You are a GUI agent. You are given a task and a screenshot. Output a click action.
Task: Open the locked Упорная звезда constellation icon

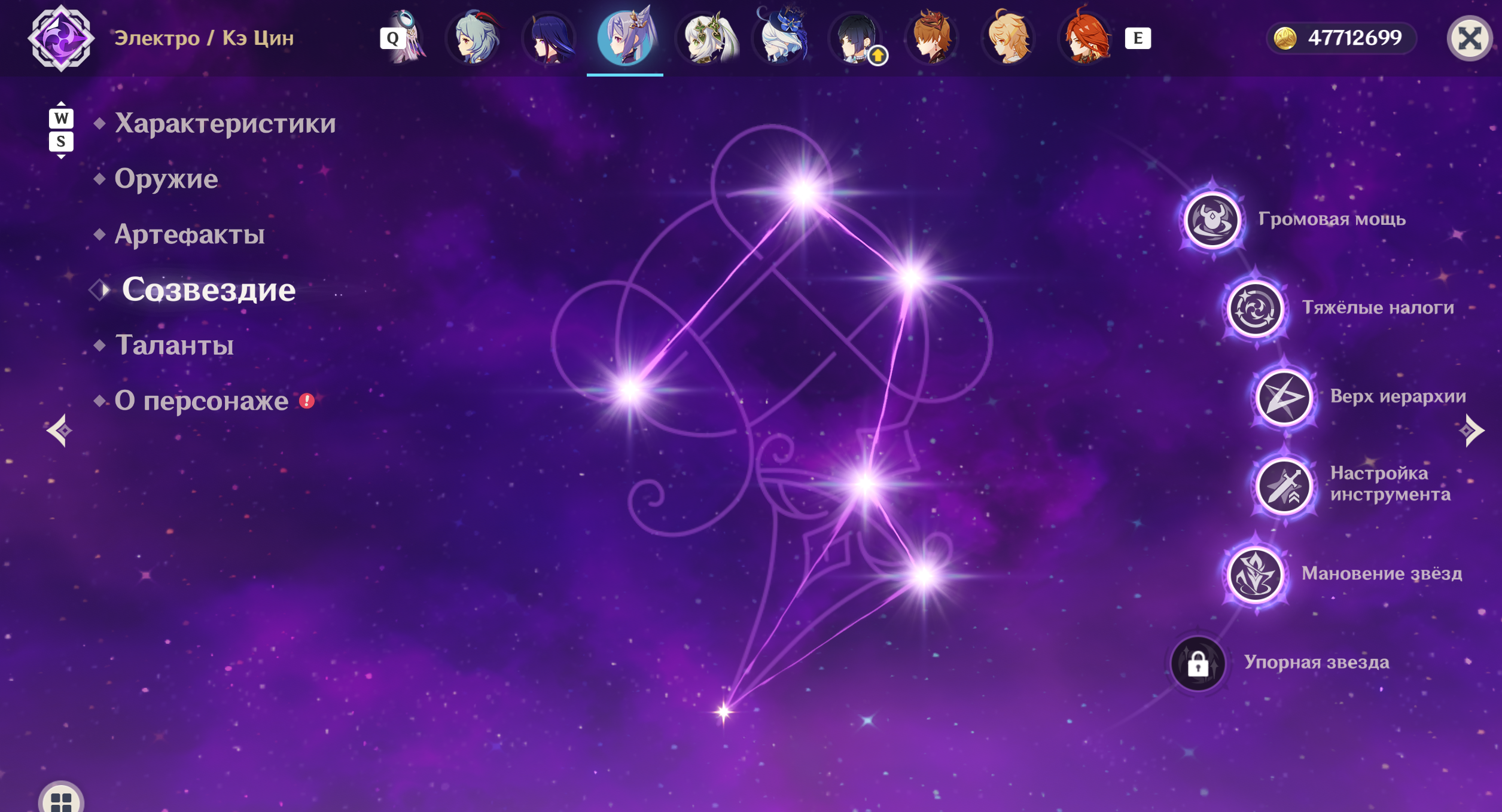(x=1198, y=664)
